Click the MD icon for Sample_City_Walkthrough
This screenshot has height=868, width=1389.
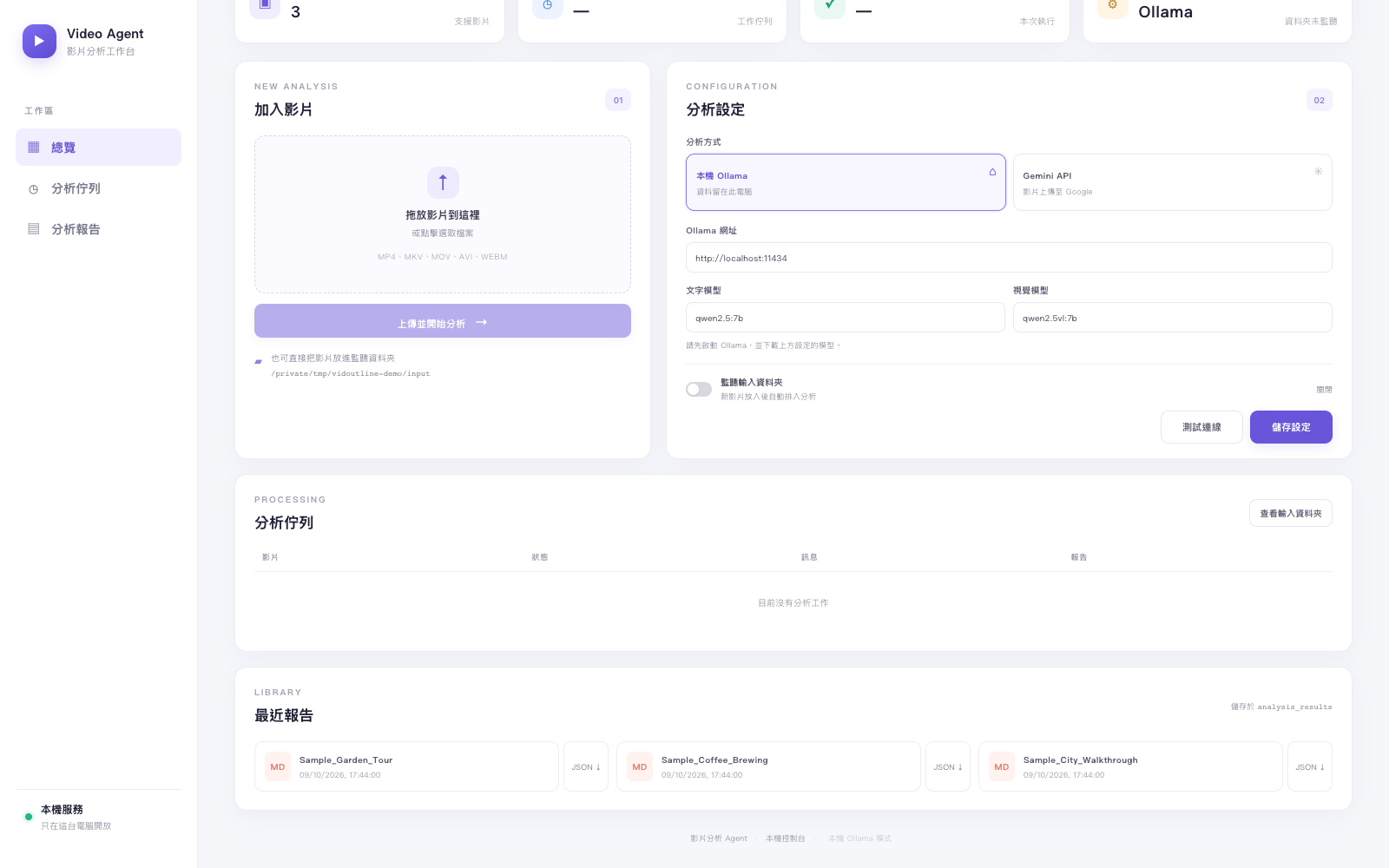(x=1002, y=766)
